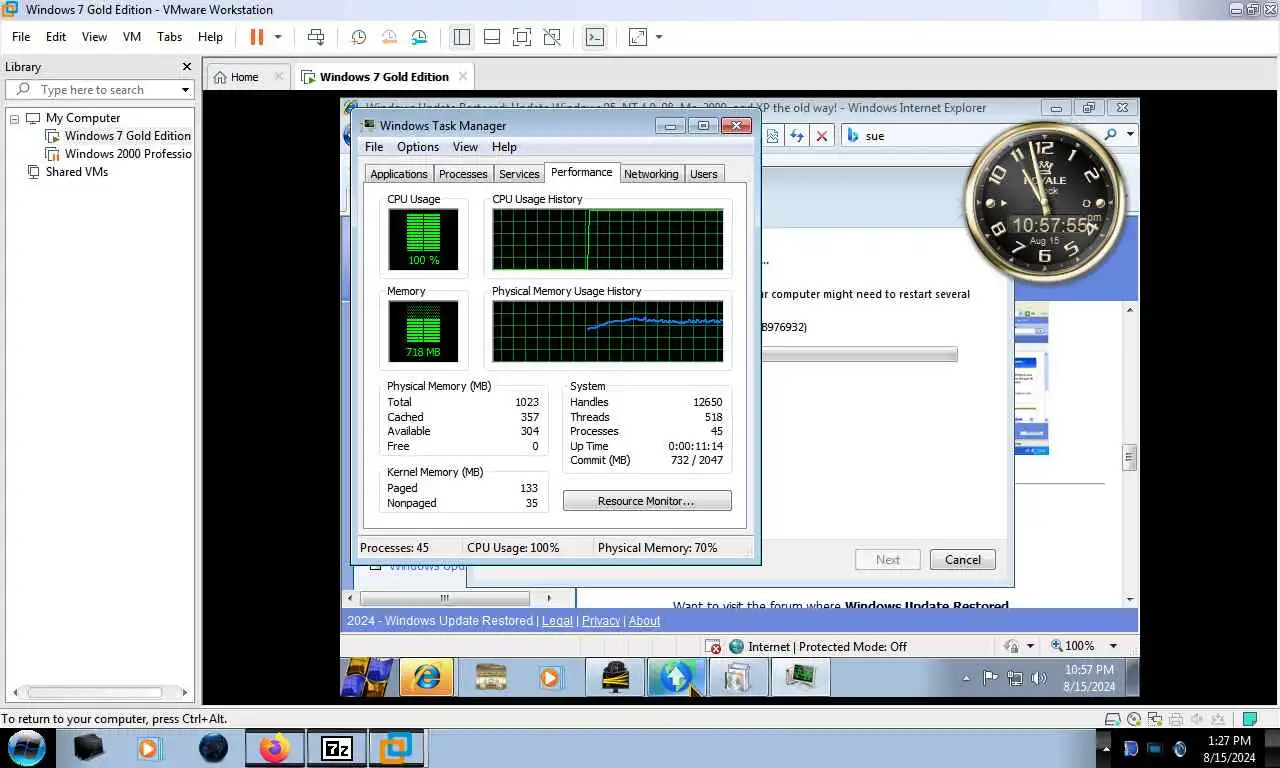The height and width of the screenshot is (768, 1280).
Task: Switch to the Services tab
Action: point(519,174)
